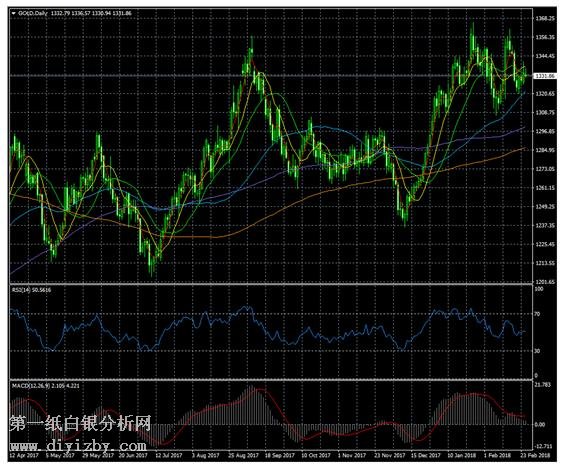Click price axis value 1237.35

[545, 225]
